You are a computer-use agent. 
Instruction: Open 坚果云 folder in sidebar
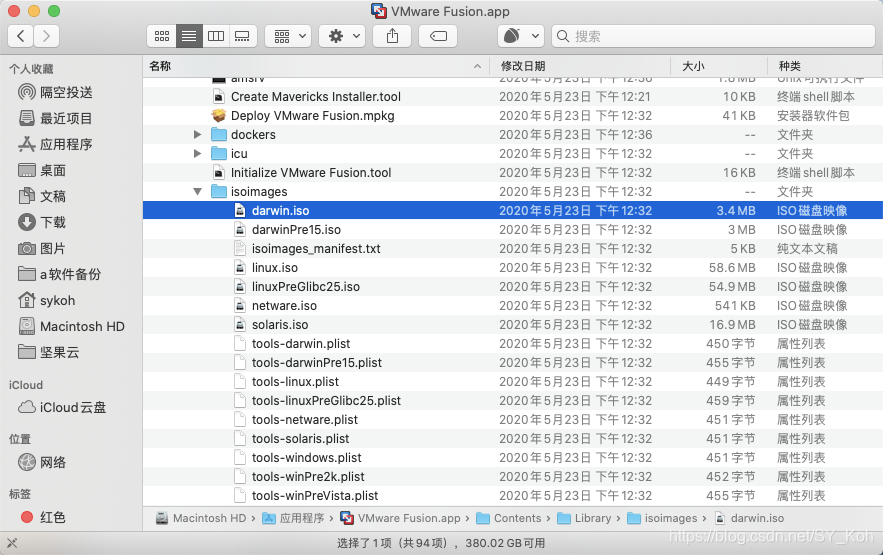click(49, 352)
